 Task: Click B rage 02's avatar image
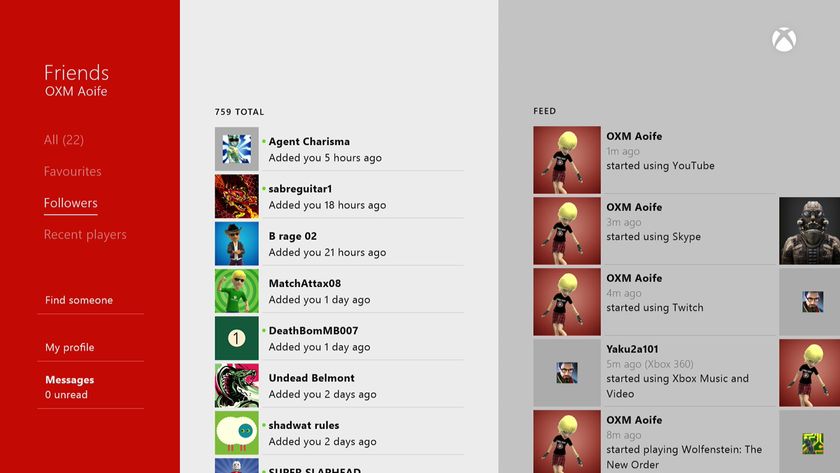[x=237, y=244]
